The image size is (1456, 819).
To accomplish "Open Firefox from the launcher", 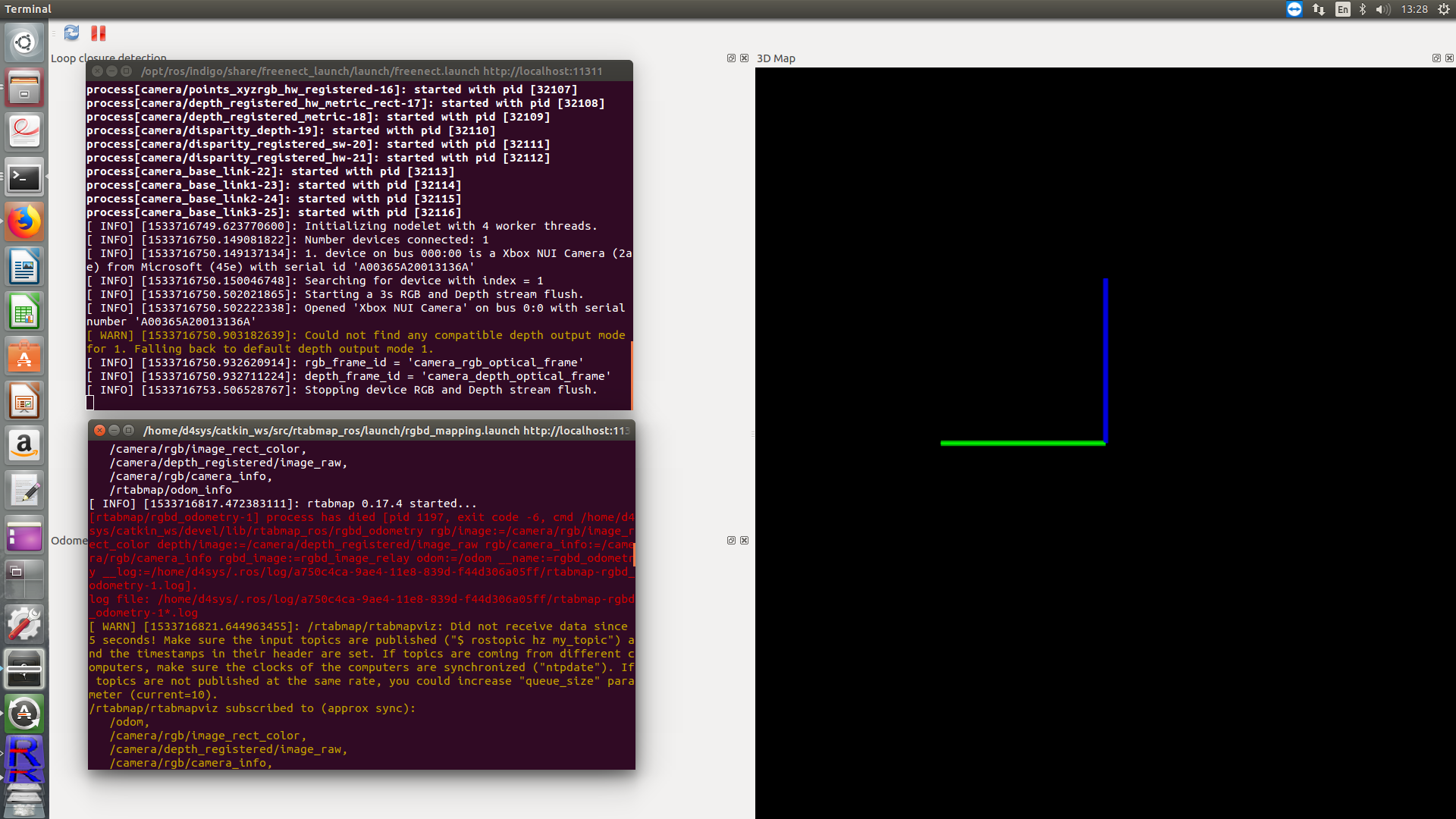I will point(24,221).
